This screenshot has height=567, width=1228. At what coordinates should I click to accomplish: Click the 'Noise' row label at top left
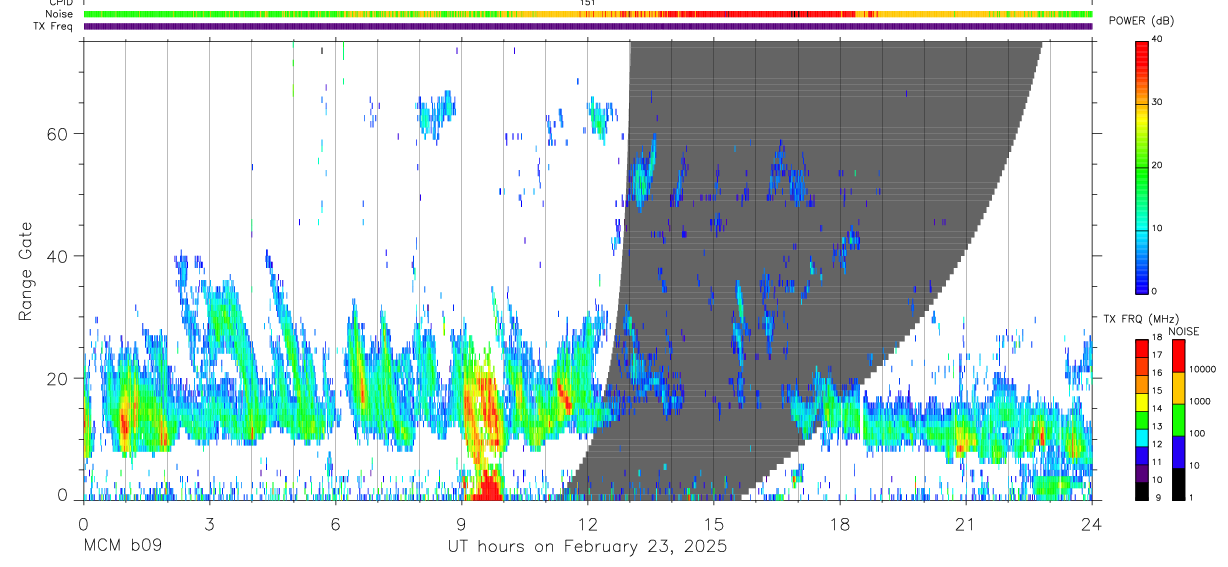[x=59, y=15]
